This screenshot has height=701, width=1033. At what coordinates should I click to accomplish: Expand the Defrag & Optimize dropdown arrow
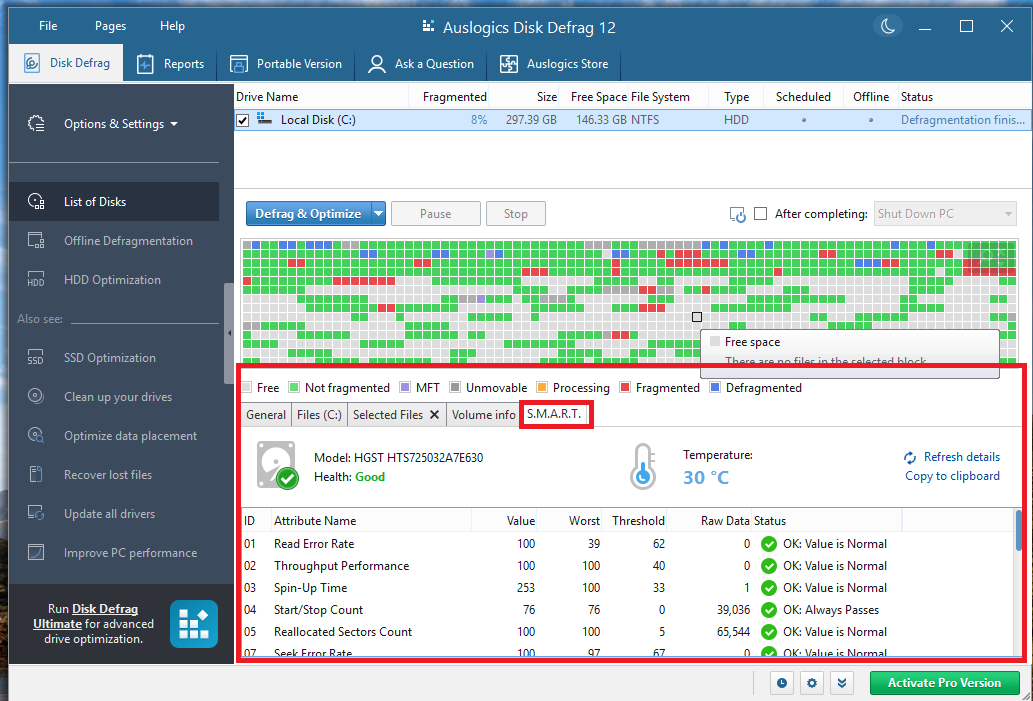click(378, 214)
